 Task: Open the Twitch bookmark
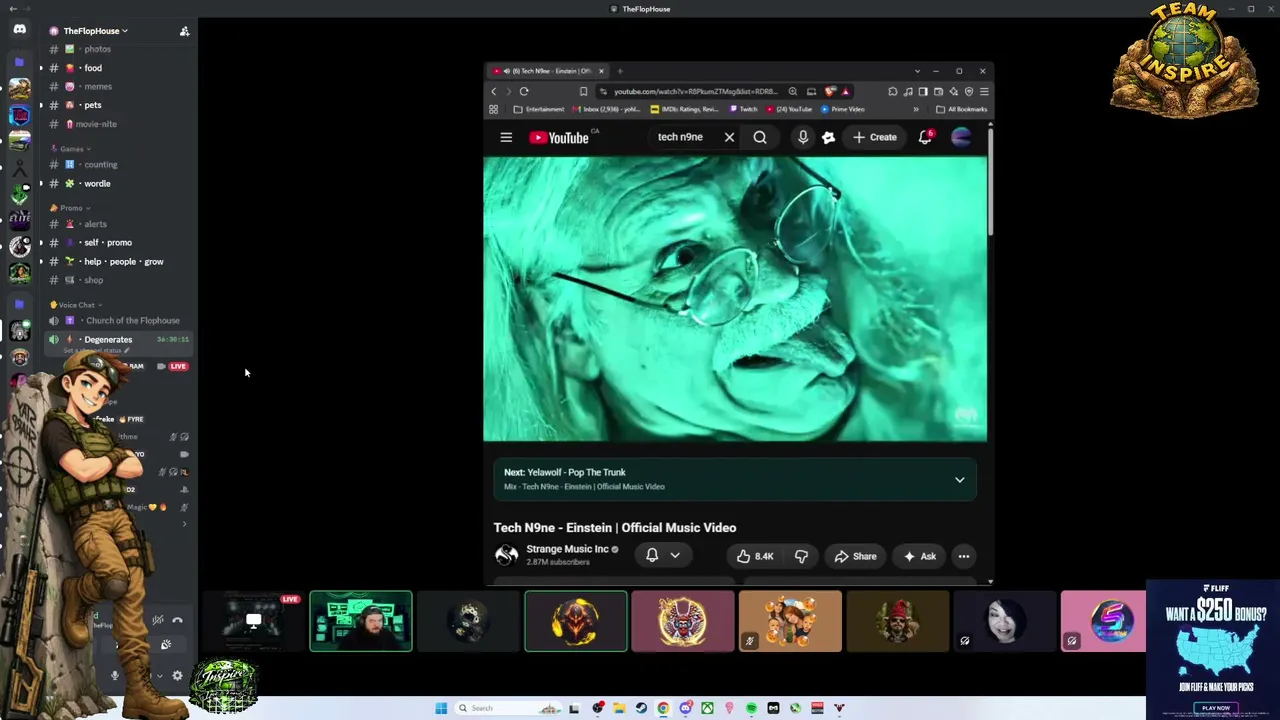click(x=744, y=109)
